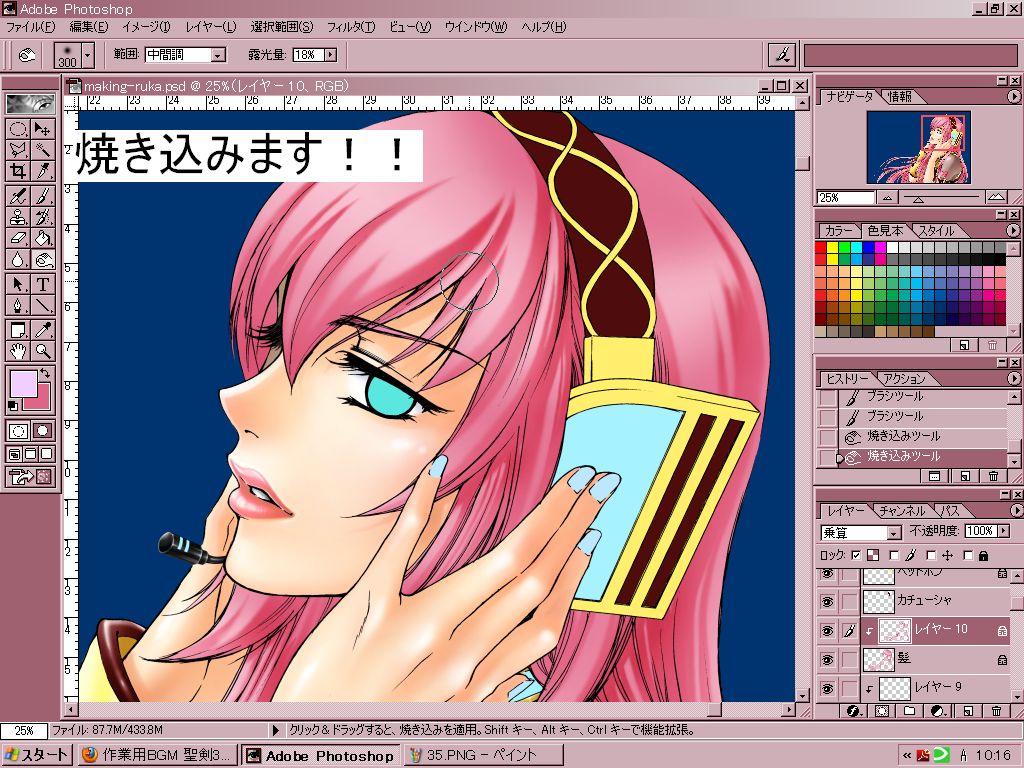
Task: Hide the カチューシャ layer with its eye icon
Action: (x=827, y=601)
